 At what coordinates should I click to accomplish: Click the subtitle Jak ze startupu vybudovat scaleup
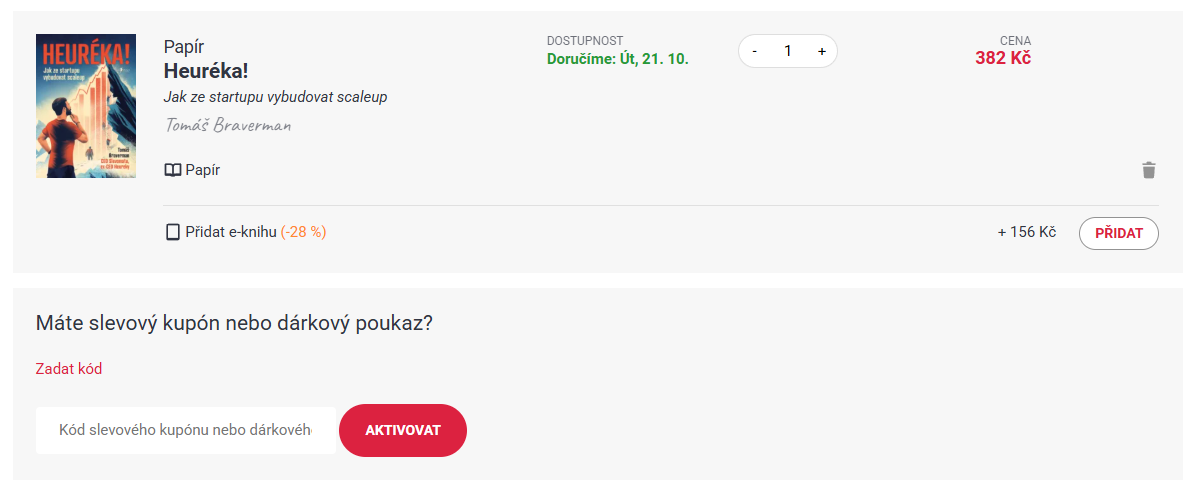click(x=275, y=97)
